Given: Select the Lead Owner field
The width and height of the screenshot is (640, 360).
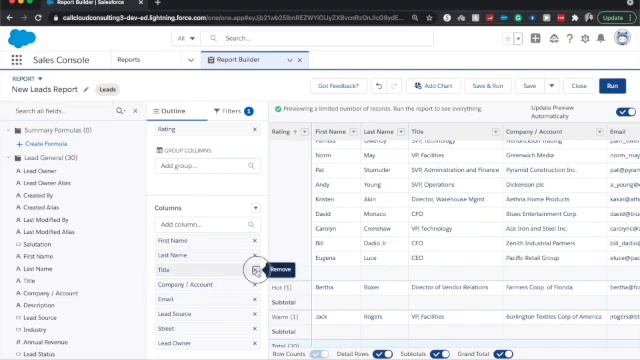Looking at the screenshot, I should tap(40, 171).
